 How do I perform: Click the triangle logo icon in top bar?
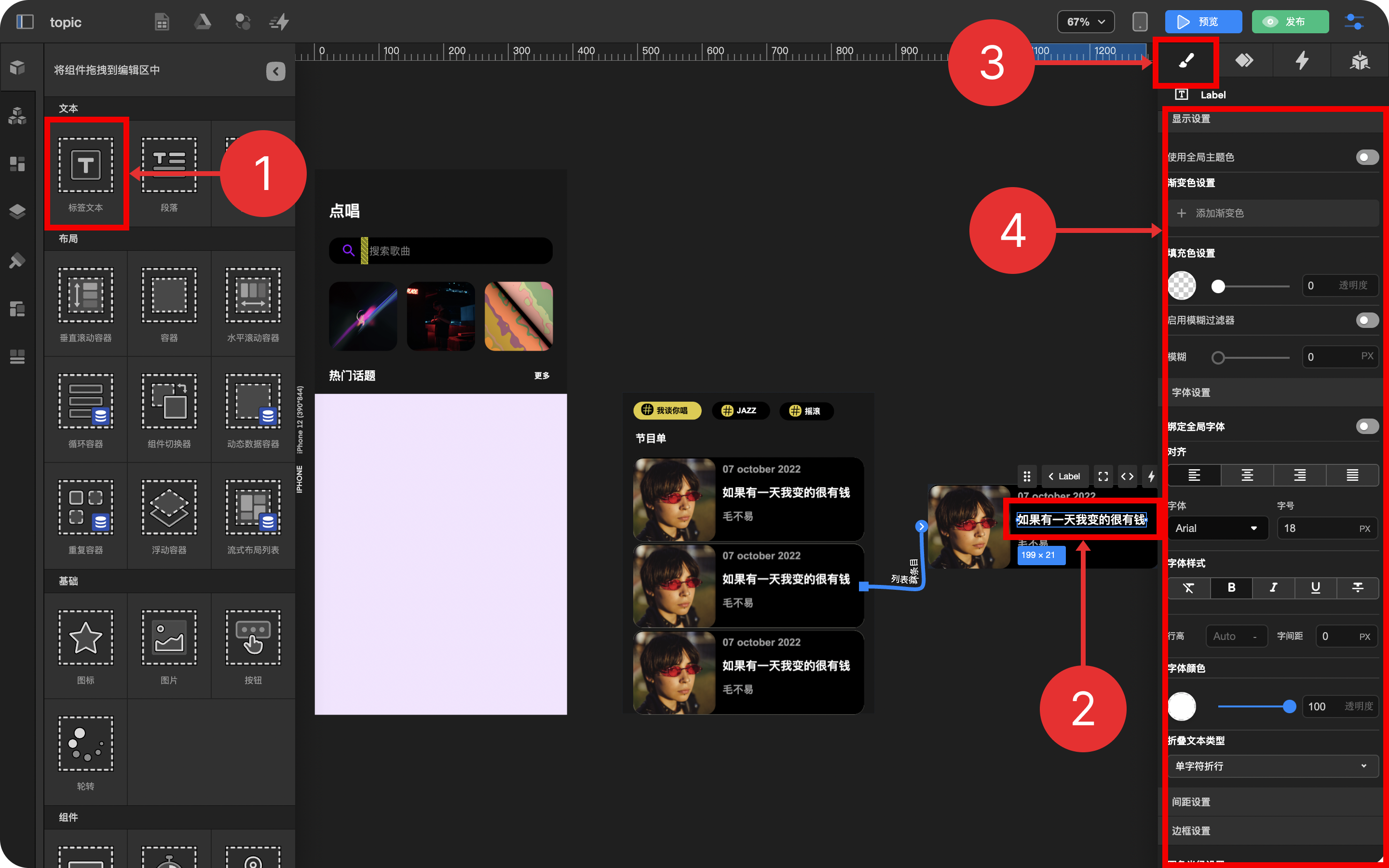tap(202, 22)
